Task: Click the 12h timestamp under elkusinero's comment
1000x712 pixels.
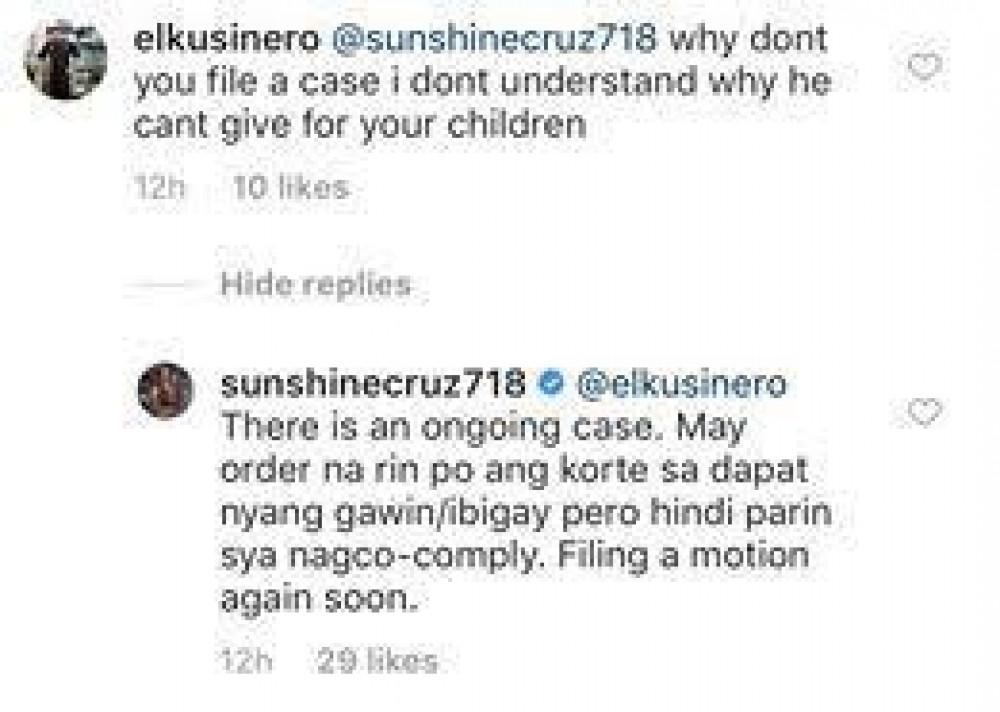Action: click(159, 188)
